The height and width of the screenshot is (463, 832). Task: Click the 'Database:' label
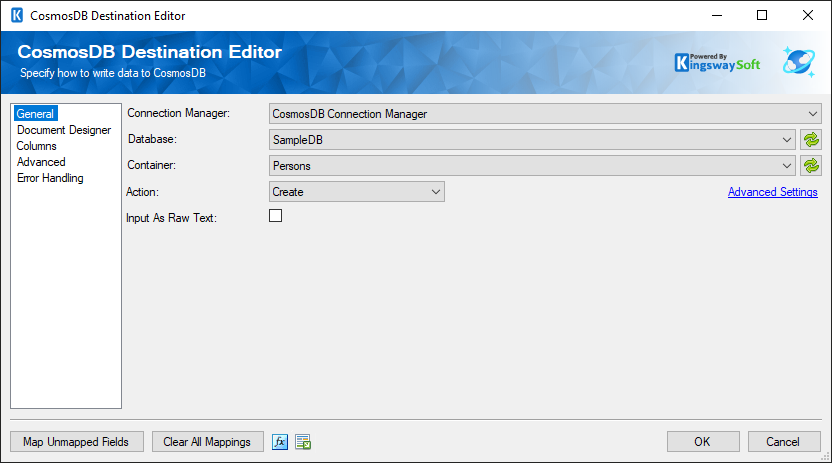coord(152,139)
